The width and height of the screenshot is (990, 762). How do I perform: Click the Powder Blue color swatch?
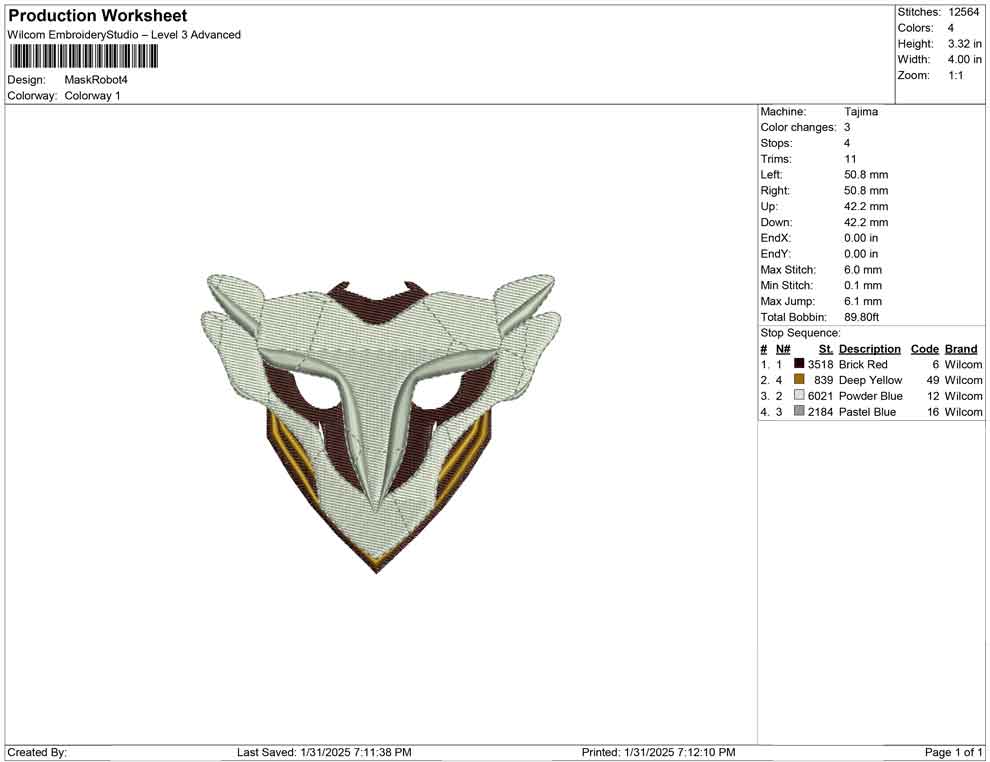pos(799,396)
